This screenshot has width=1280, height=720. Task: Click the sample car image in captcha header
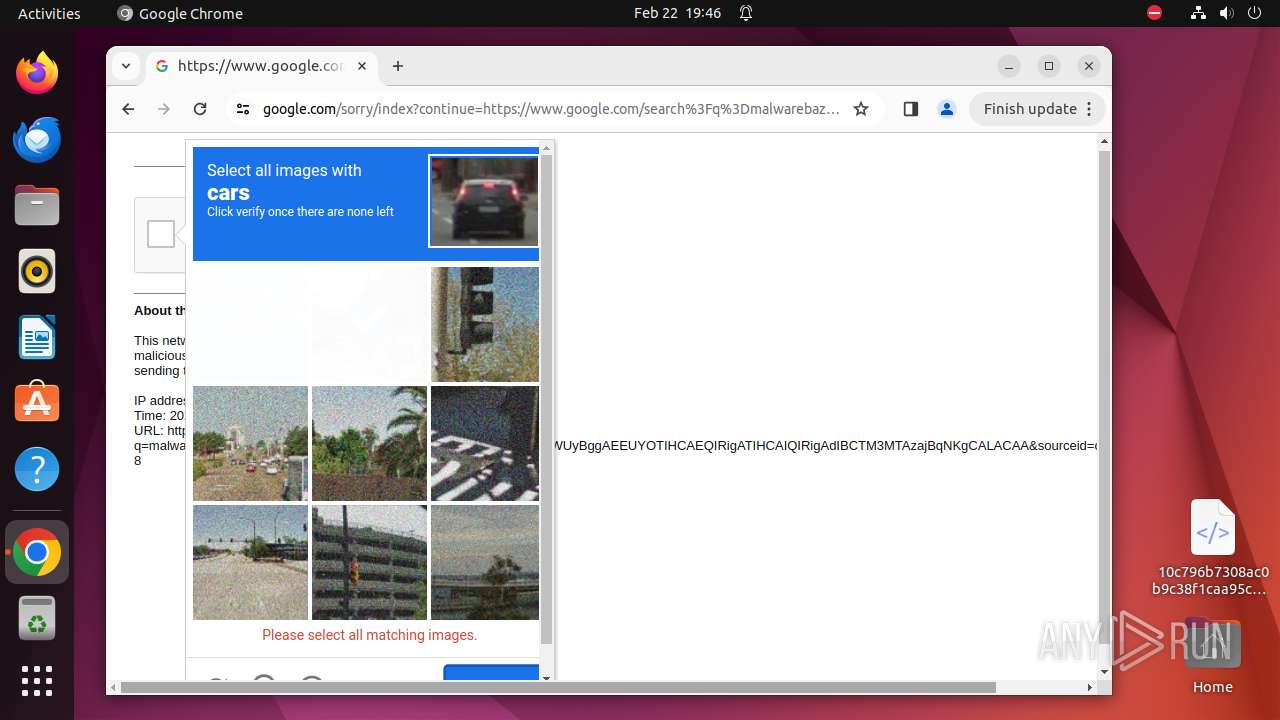(x=484, y=201)
